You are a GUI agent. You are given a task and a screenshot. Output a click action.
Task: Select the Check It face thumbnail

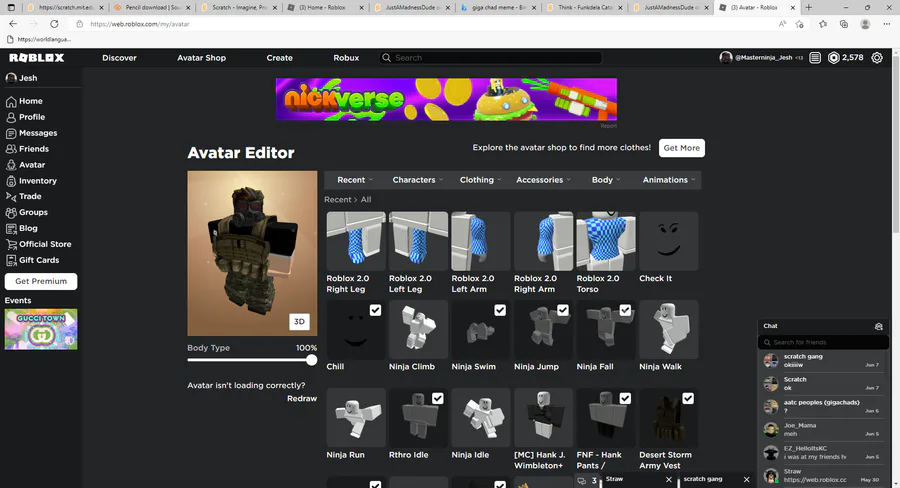pos(669,241)
